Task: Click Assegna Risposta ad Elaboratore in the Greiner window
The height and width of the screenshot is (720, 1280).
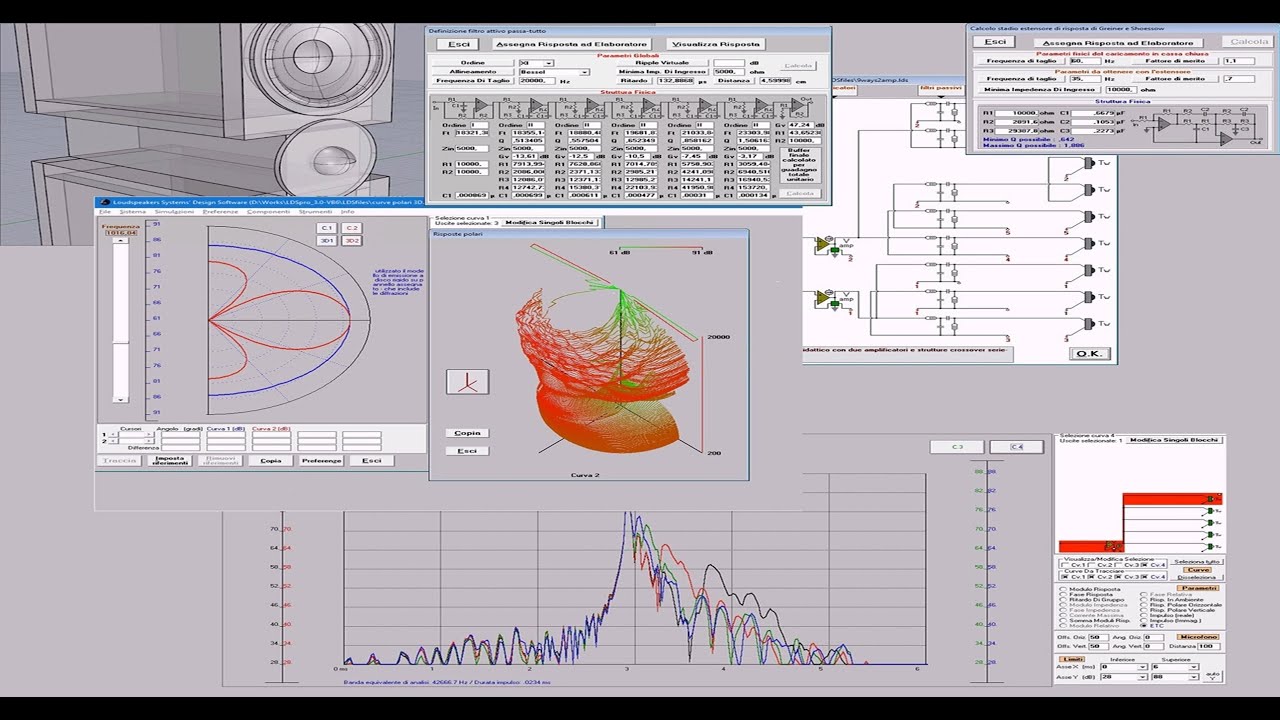Action: 1118,43
